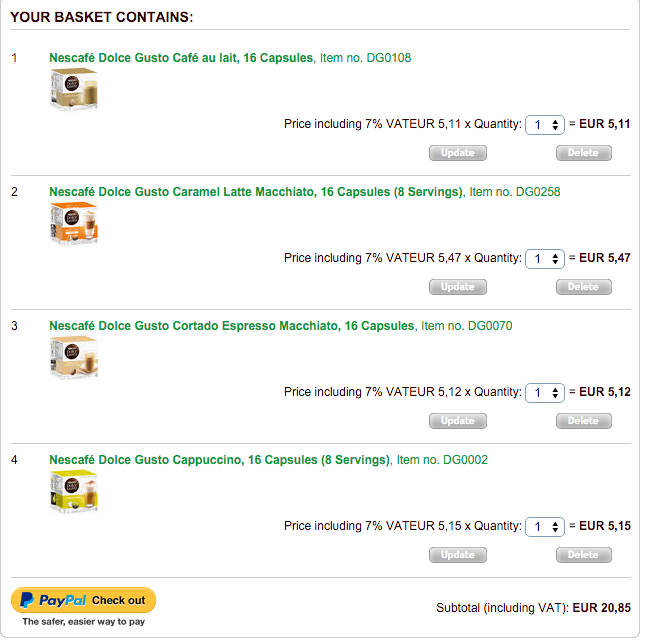Delete Café au lait from the basket

[583, 153]
